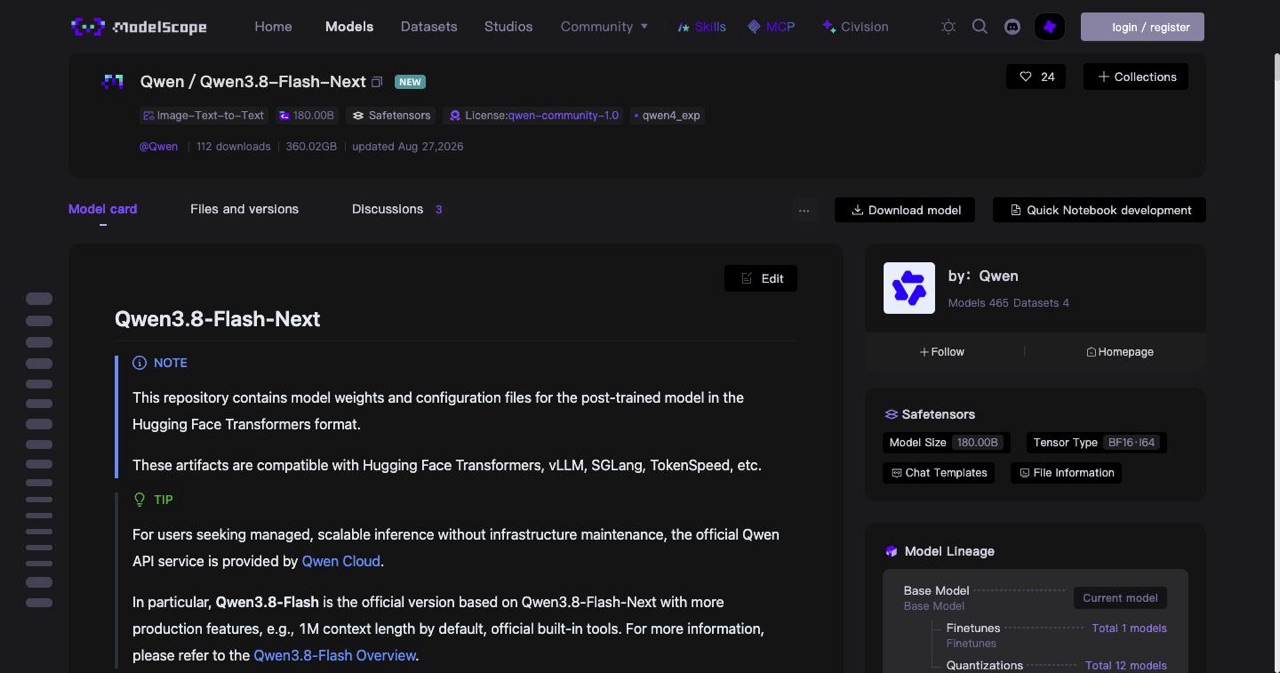Follow the Qwen organization
This screenshot has width=1280, height=673.
point(942,352)
